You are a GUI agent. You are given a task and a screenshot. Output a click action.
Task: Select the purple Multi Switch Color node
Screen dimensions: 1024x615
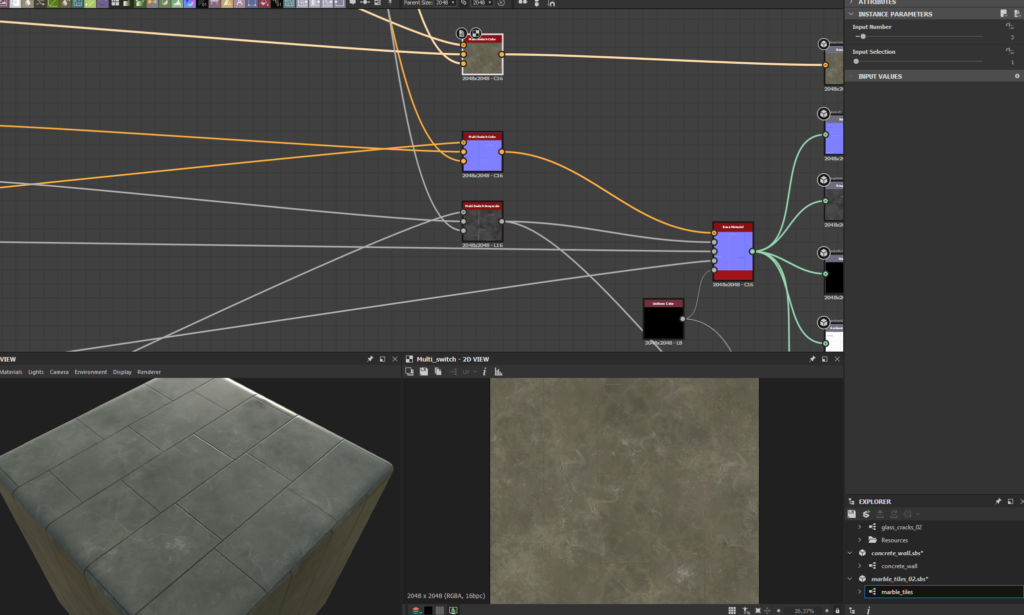point(483,152)
